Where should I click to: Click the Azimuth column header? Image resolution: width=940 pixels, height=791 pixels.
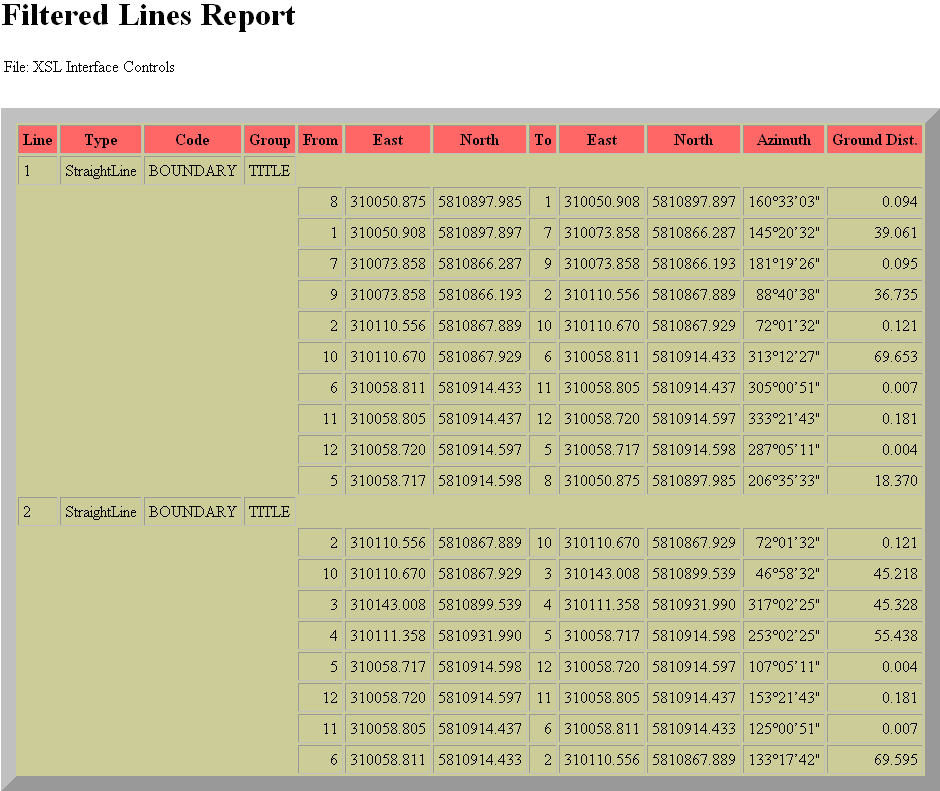pos(784,140)
